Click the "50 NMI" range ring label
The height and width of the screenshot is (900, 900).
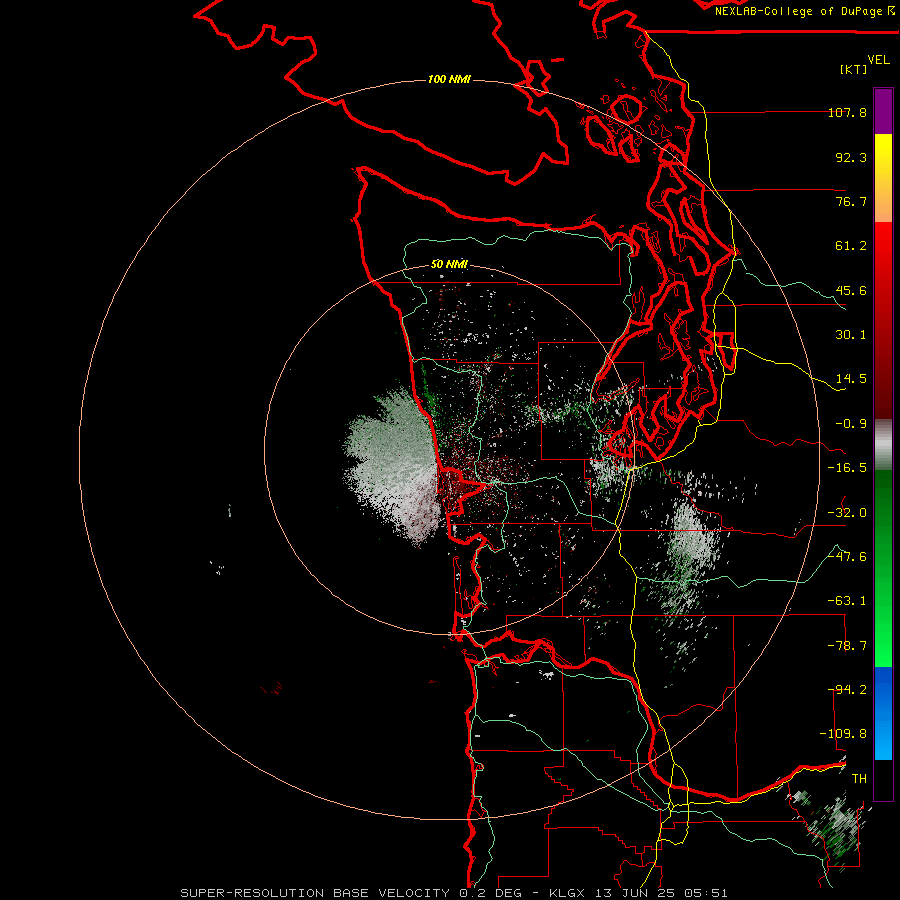pyautogui.click(x=449, y=264)
